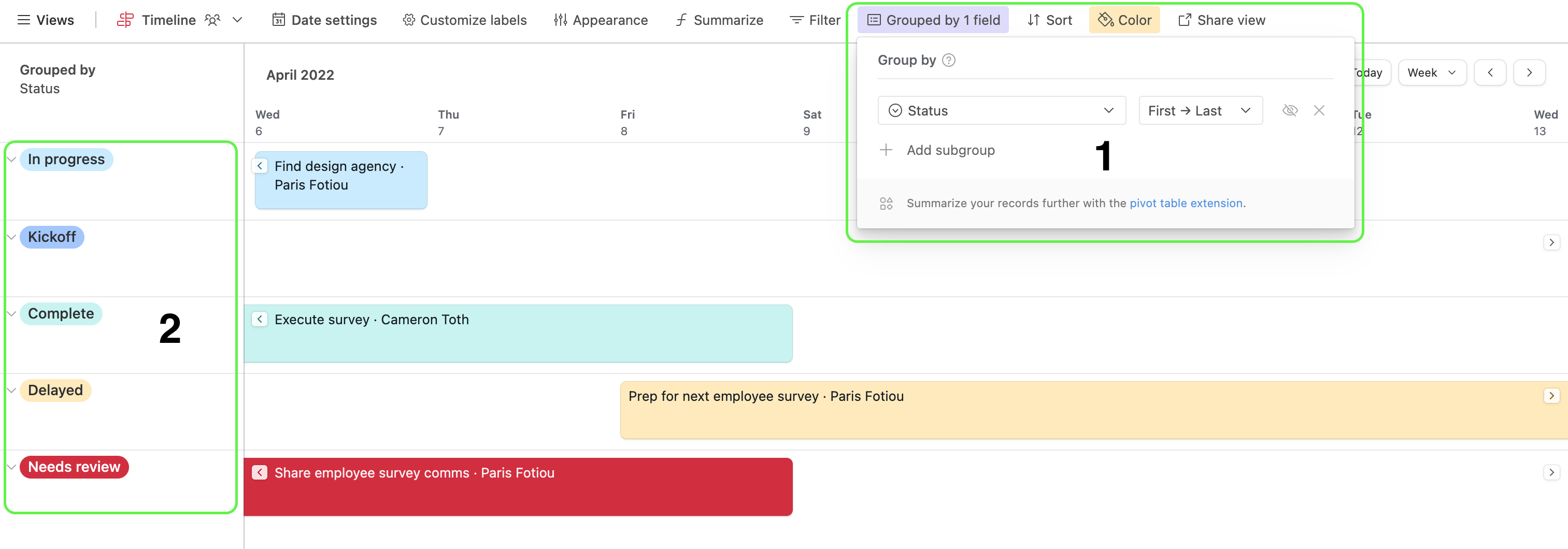Open Customize labels

point(464,20)
